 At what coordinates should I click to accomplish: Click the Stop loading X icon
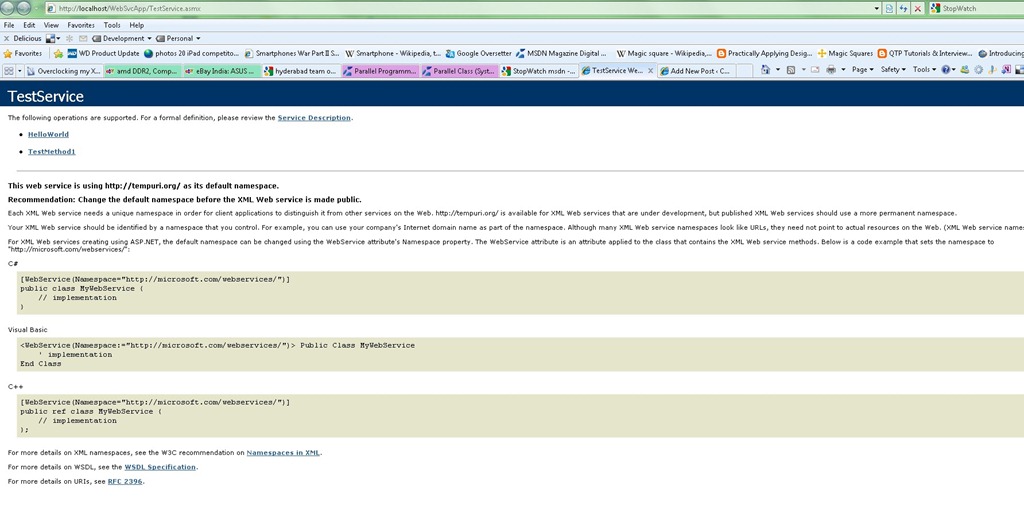tap(917, 8)
